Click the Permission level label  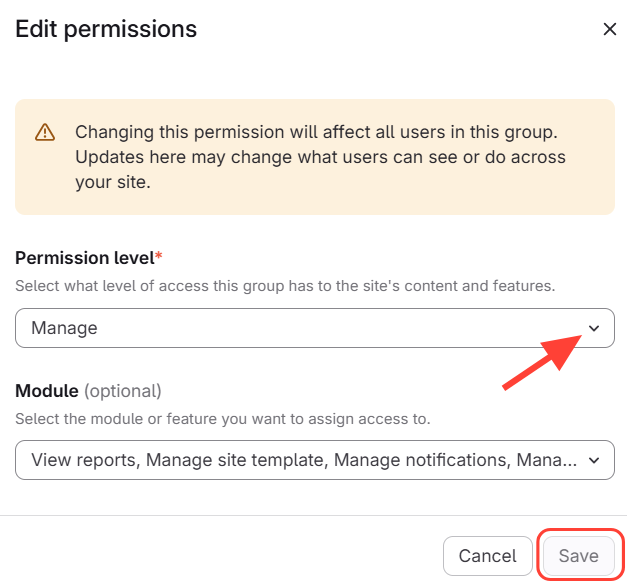click(x=84, y=258)
